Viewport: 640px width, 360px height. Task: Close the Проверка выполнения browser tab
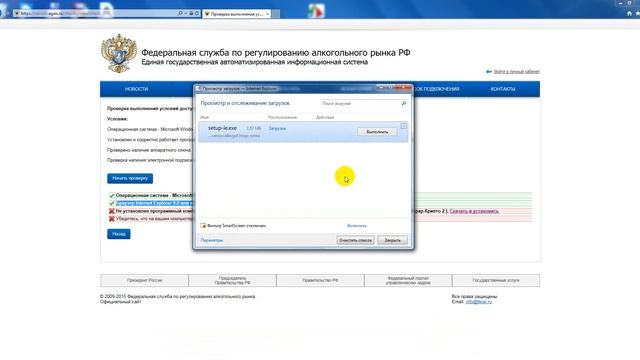click(267, 14)
